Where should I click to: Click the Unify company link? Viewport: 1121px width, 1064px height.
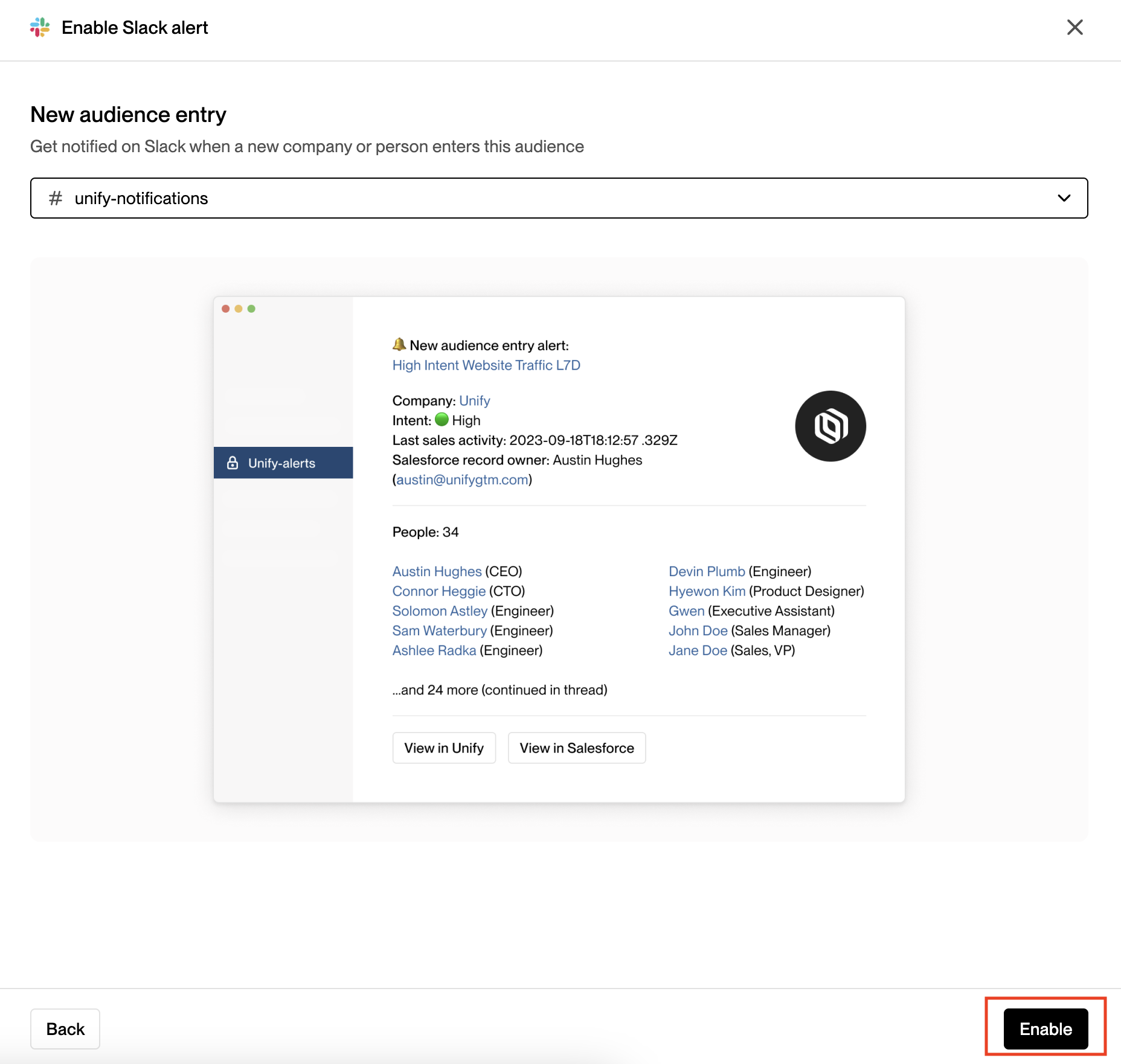[475, 401]
